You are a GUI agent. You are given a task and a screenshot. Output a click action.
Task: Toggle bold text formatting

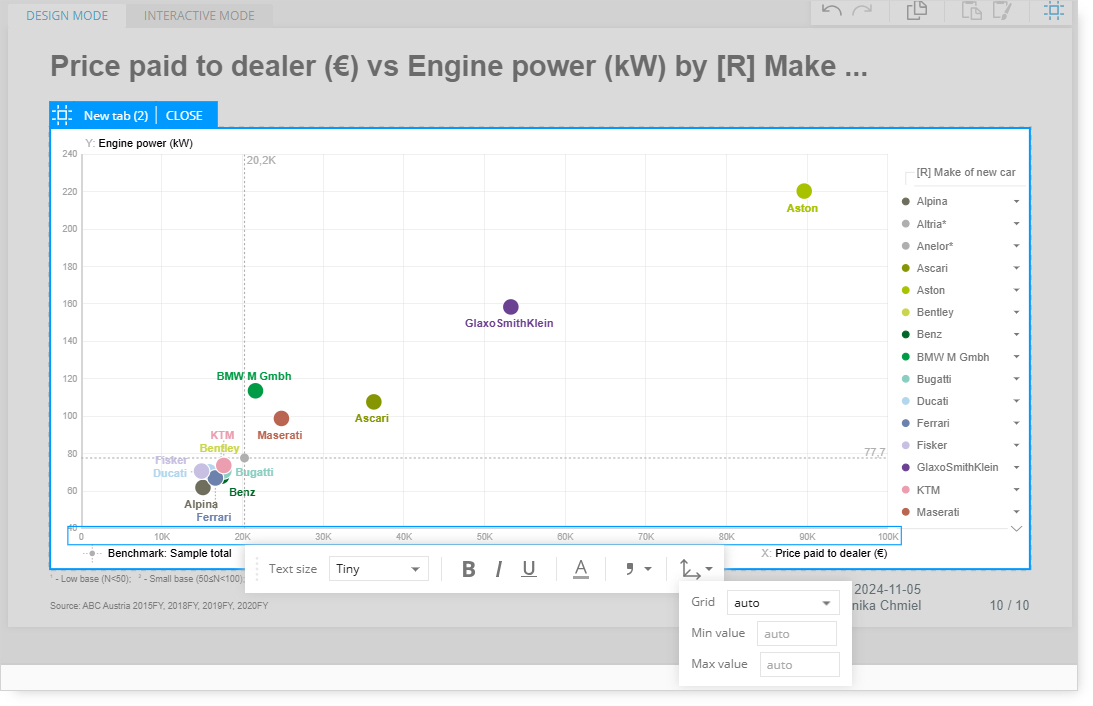pyautogui.click(x=468, y=569)
